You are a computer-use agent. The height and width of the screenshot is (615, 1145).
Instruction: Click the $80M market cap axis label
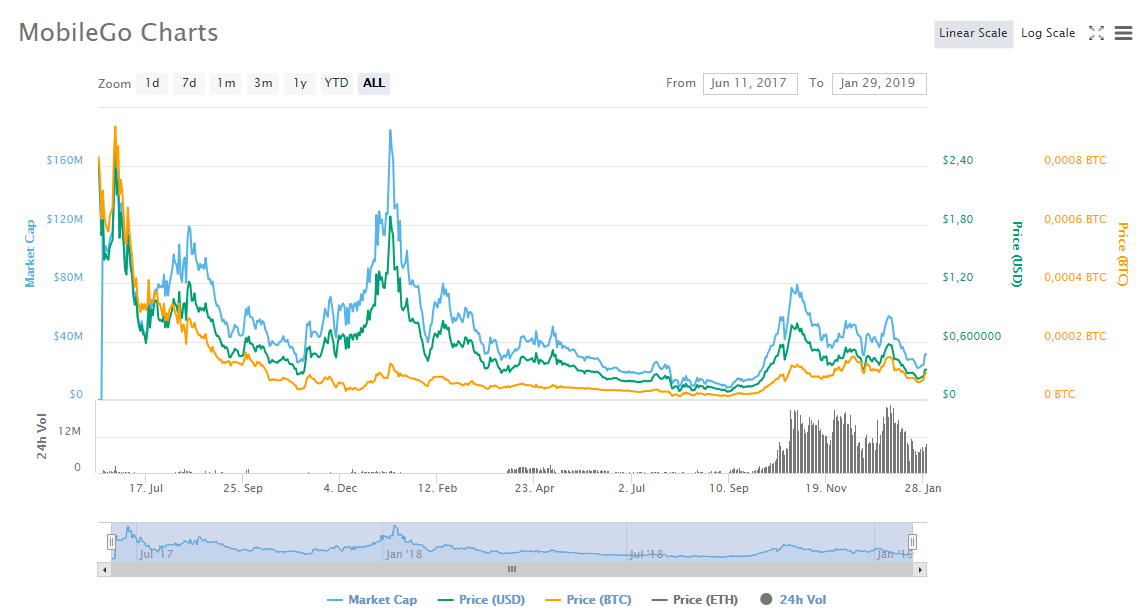point(68,278)
